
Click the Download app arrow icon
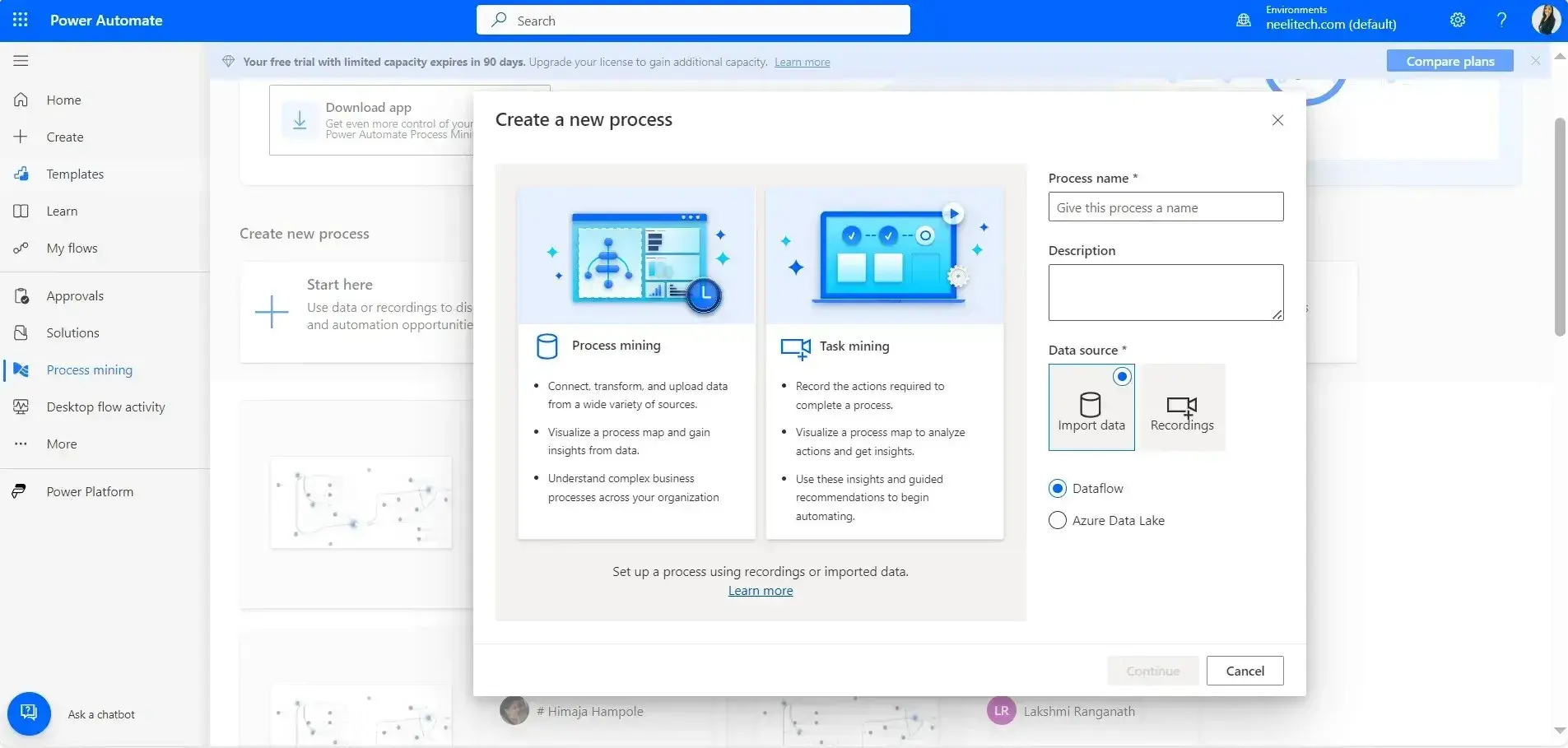[300, 120]
